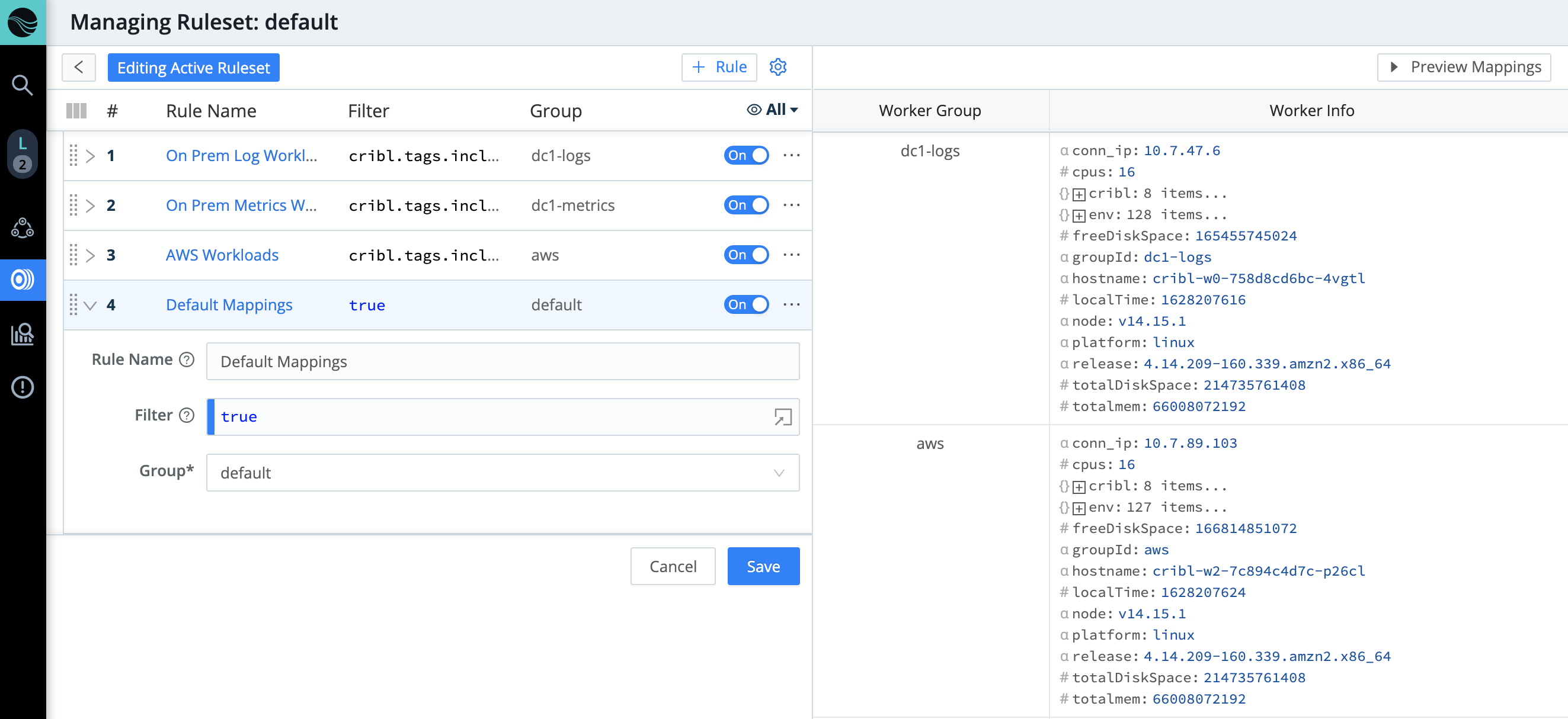Select the mappings sidebar icon

pyautogui.click(x=23, y=280)
